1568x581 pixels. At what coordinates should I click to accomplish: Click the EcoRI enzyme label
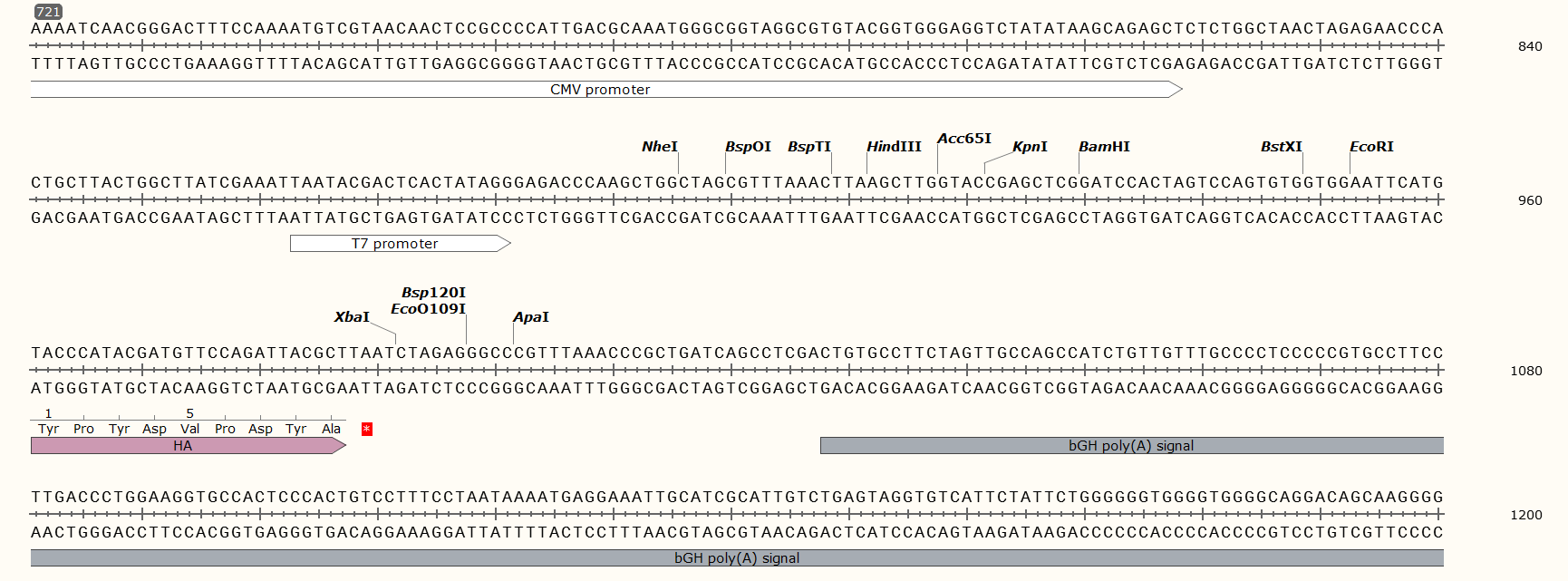[1370, 147]
